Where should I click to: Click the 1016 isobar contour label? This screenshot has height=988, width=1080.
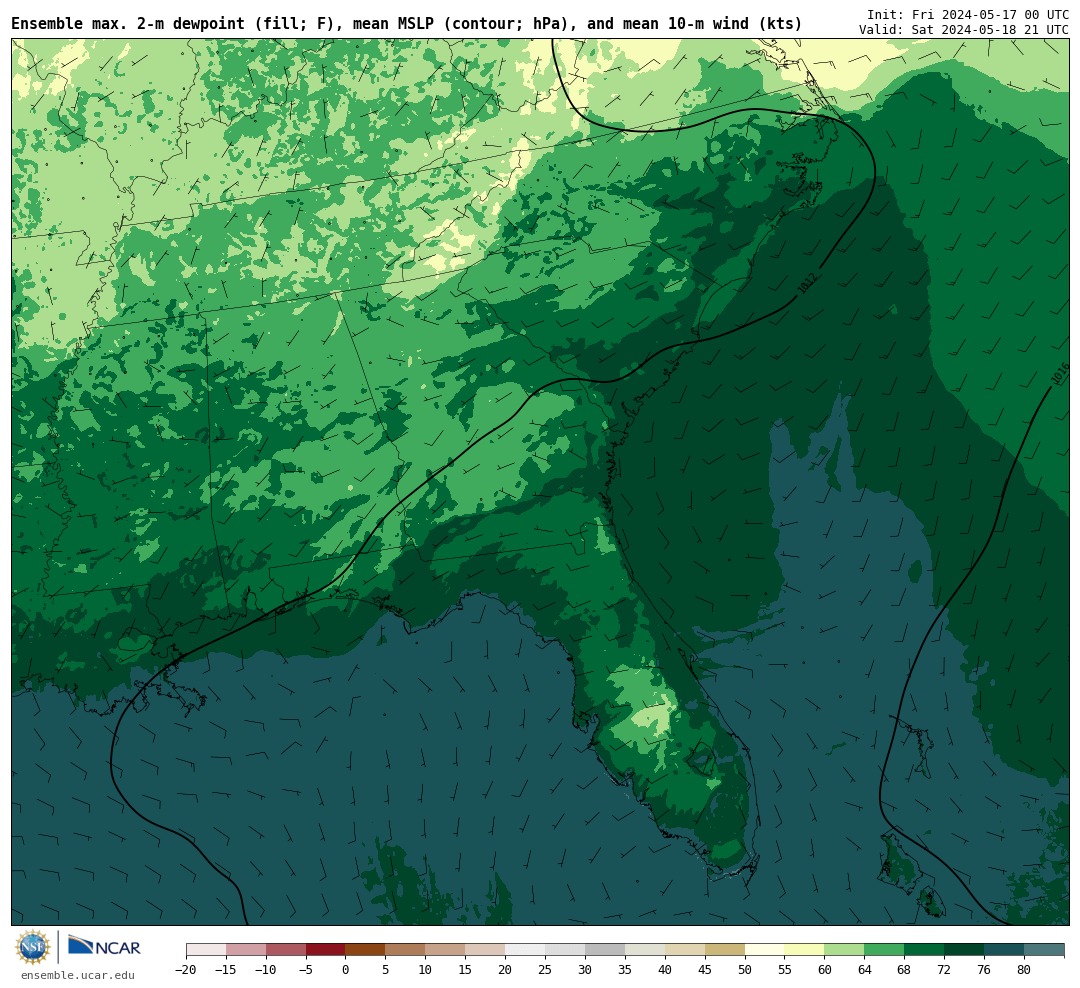pyautogui.click(x=1061, y=373)
